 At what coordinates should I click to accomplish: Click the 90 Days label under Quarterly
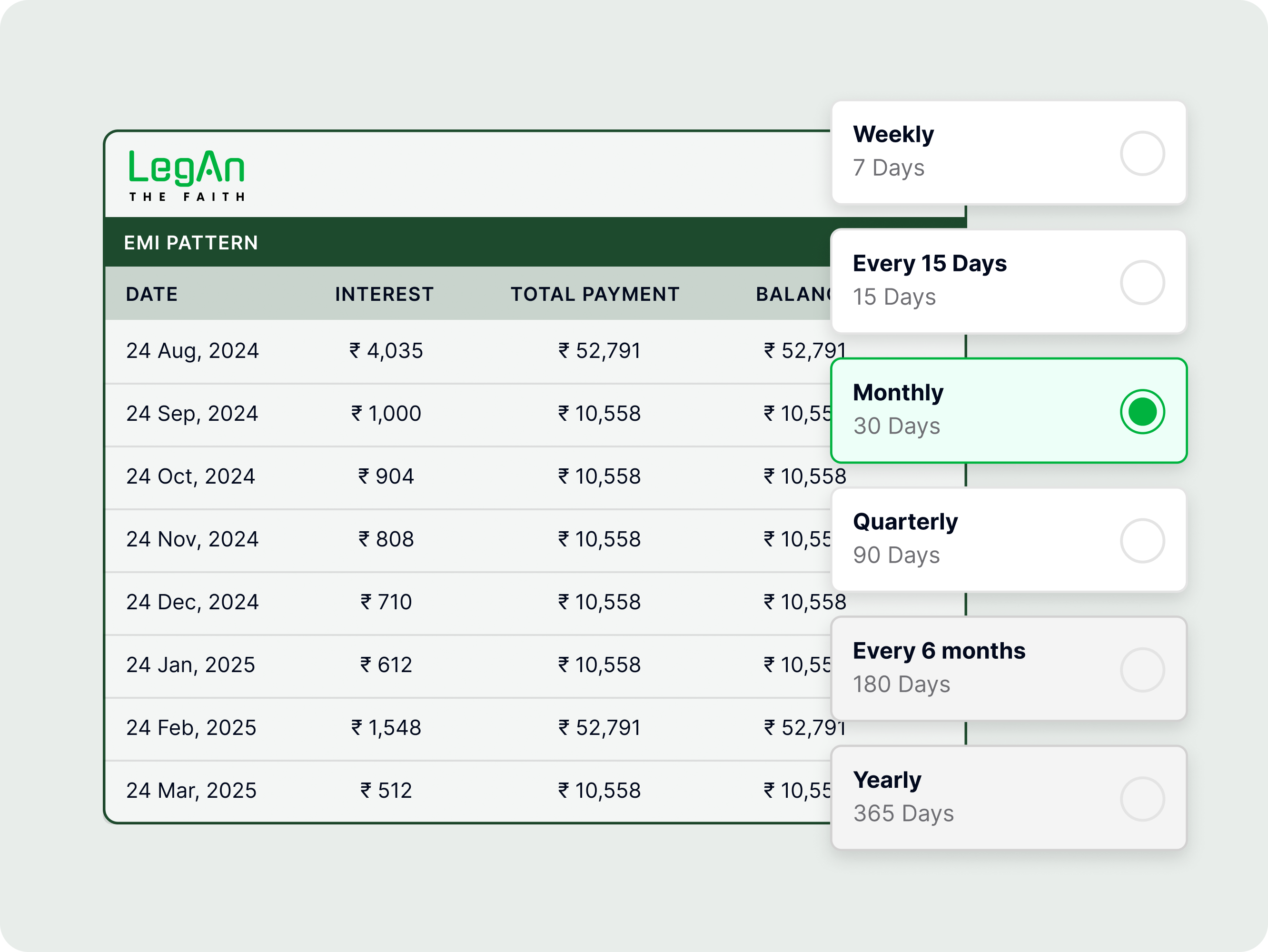click(896, 555)
